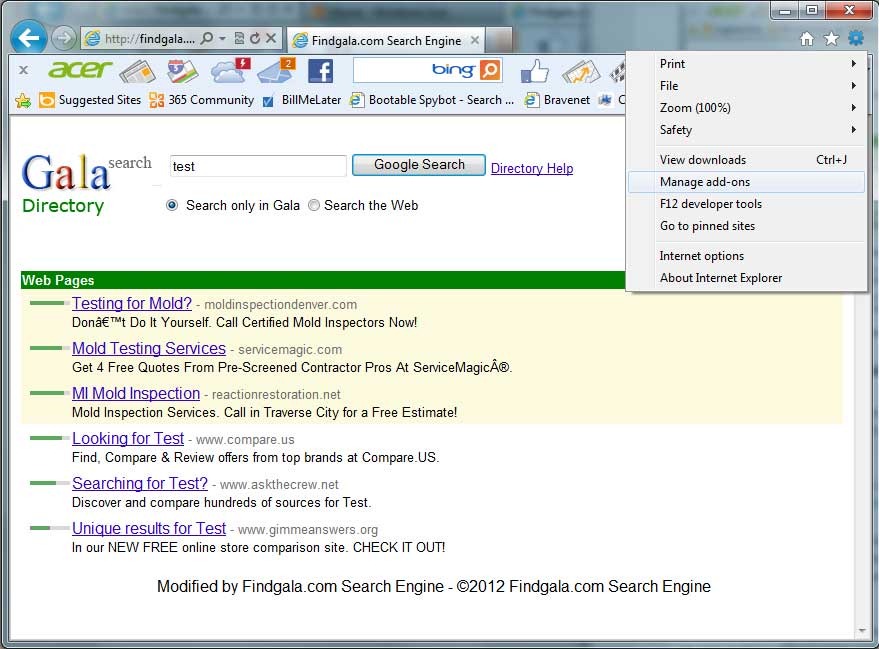This screenshot has height=649, width=879.
Task: Open Looking for Test result
Action: click(128, 438)
